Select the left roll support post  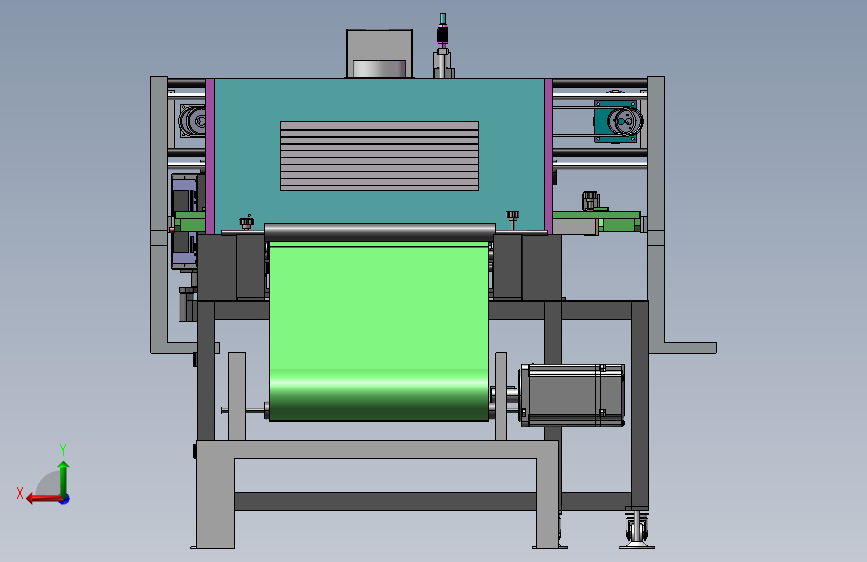tap(237, 396)
